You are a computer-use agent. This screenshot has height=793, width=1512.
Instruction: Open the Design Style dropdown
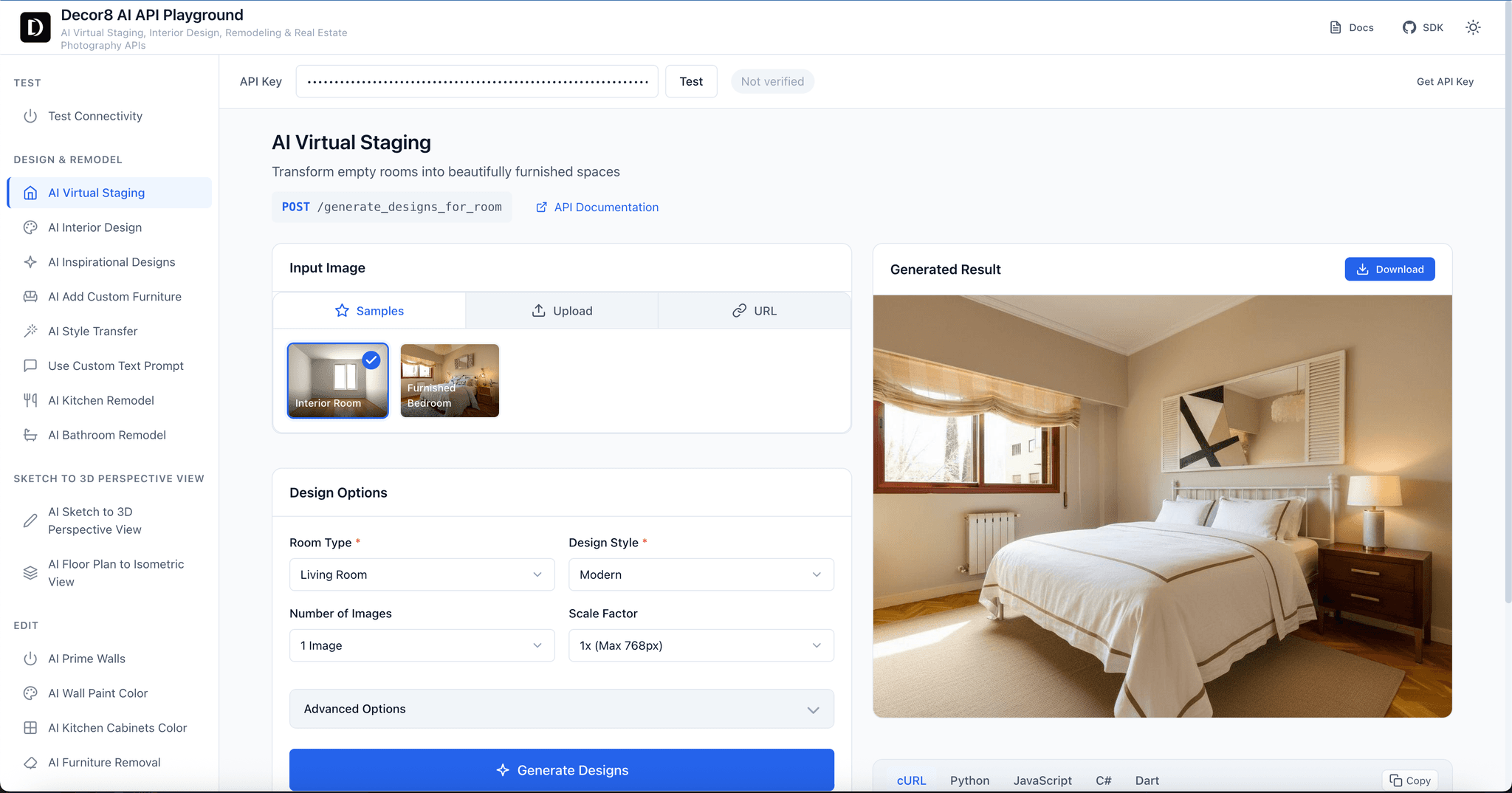[x=701, y=574]
